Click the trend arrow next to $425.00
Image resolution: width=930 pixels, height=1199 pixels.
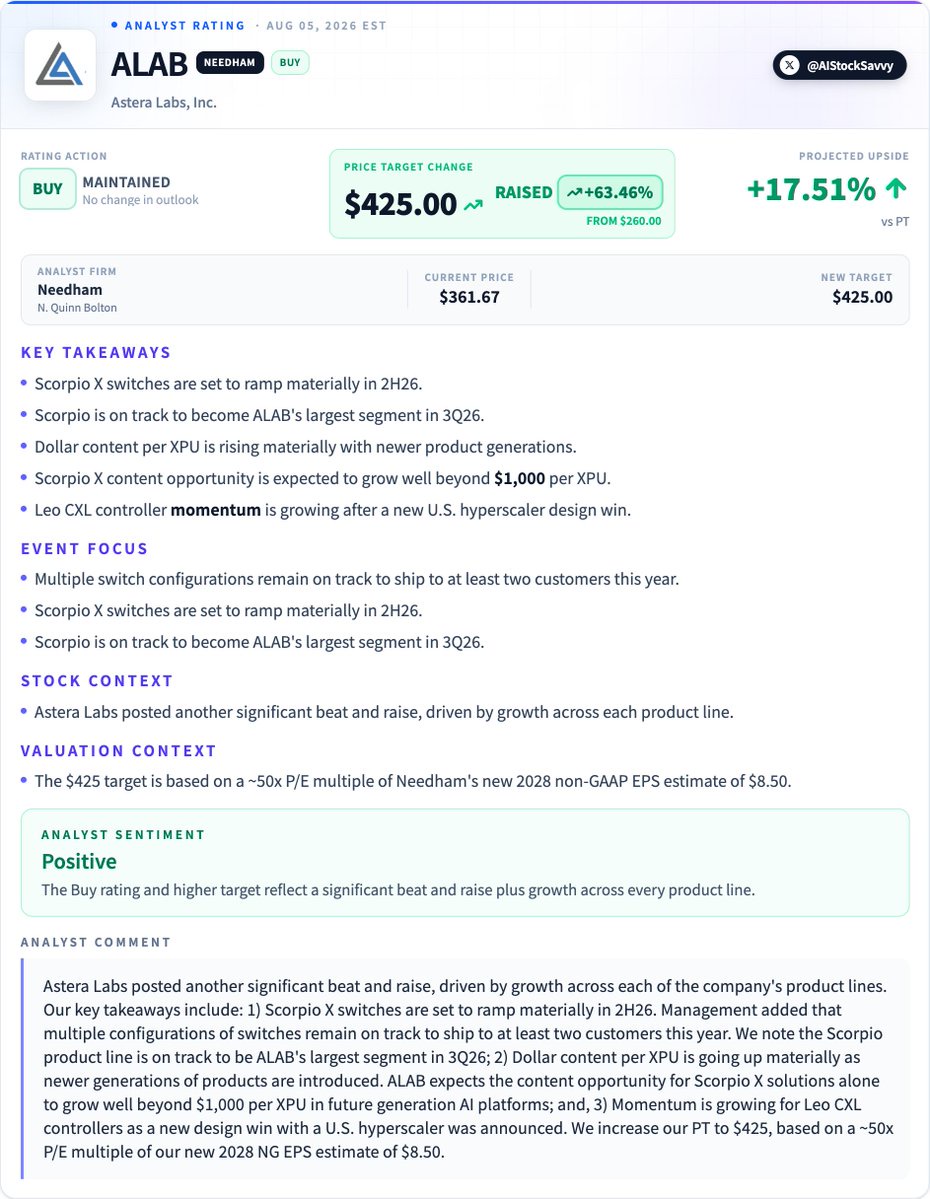tap(473, 205)
